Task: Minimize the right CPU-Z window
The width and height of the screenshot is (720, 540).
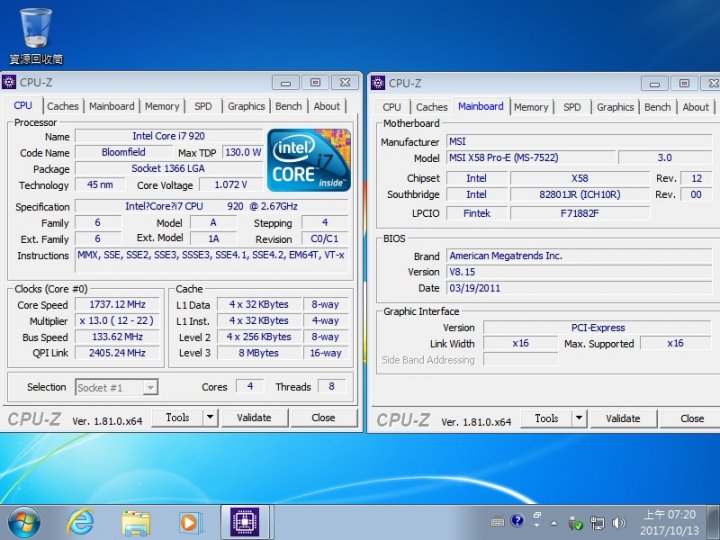Action: pyautogui.click(x=655, y=84)
